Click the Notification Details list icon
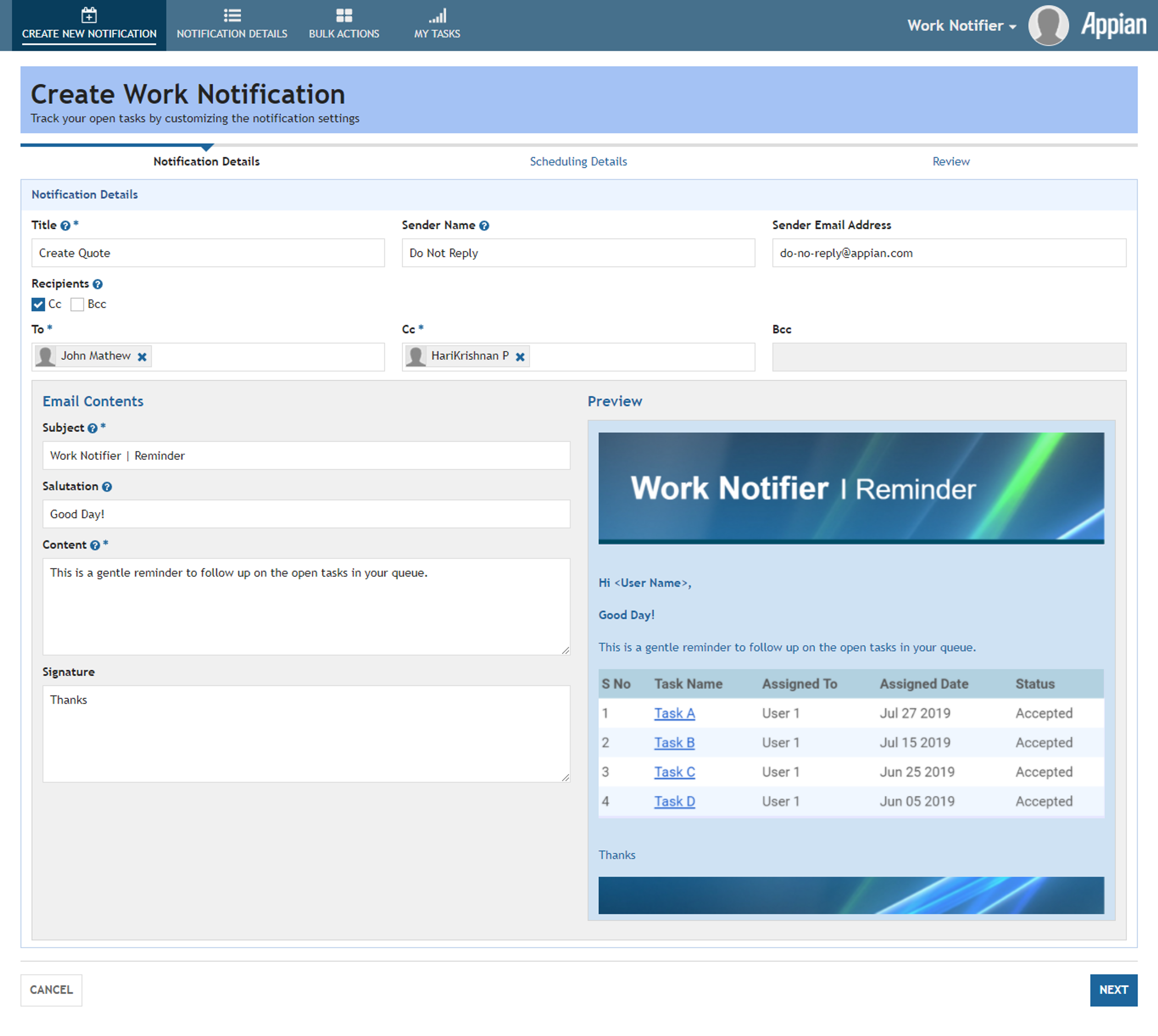 (232, 15)
